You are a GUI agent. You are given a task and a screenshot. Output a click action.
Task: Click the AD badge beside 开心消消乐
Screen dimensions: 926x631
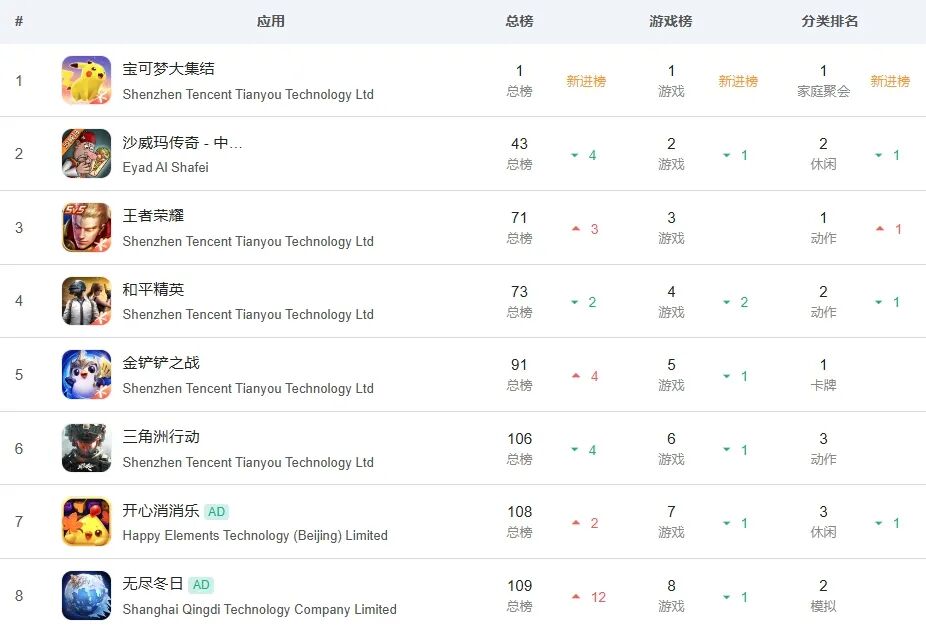click(217, 512)
